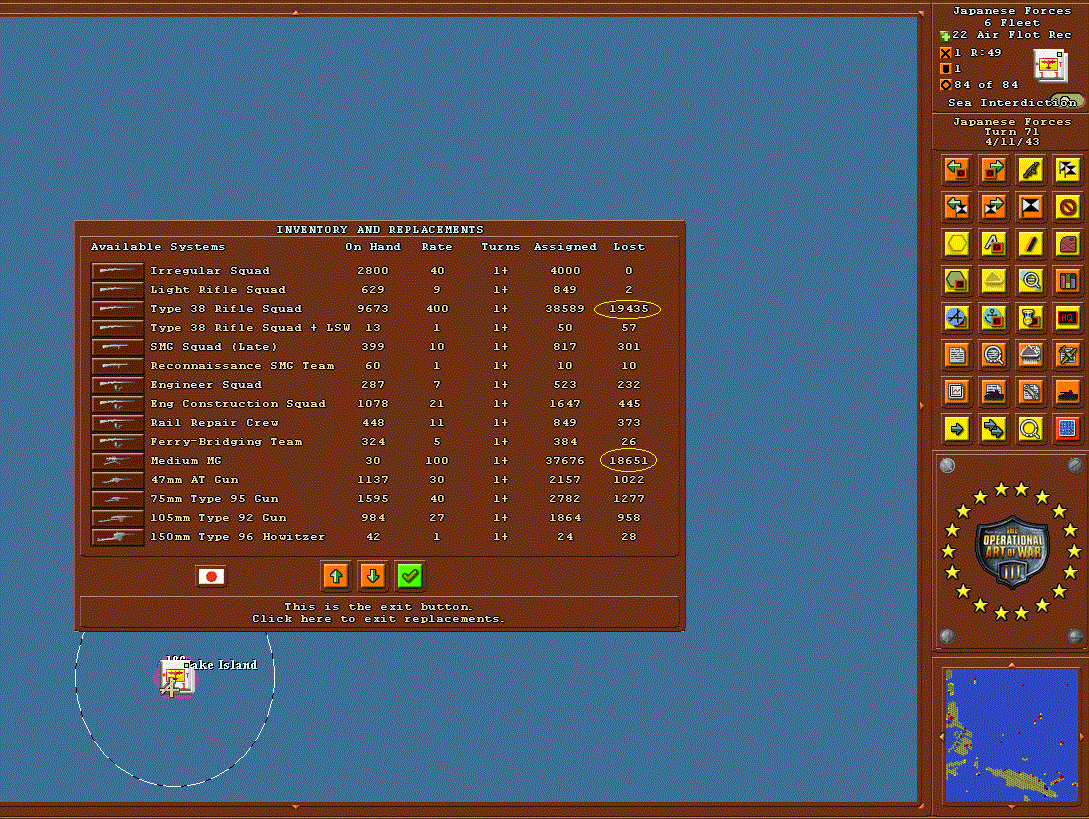Click the red HQ icon
Image resolution: width=1089 pixels, height=819 pixels.
(x=1067, y=318)
